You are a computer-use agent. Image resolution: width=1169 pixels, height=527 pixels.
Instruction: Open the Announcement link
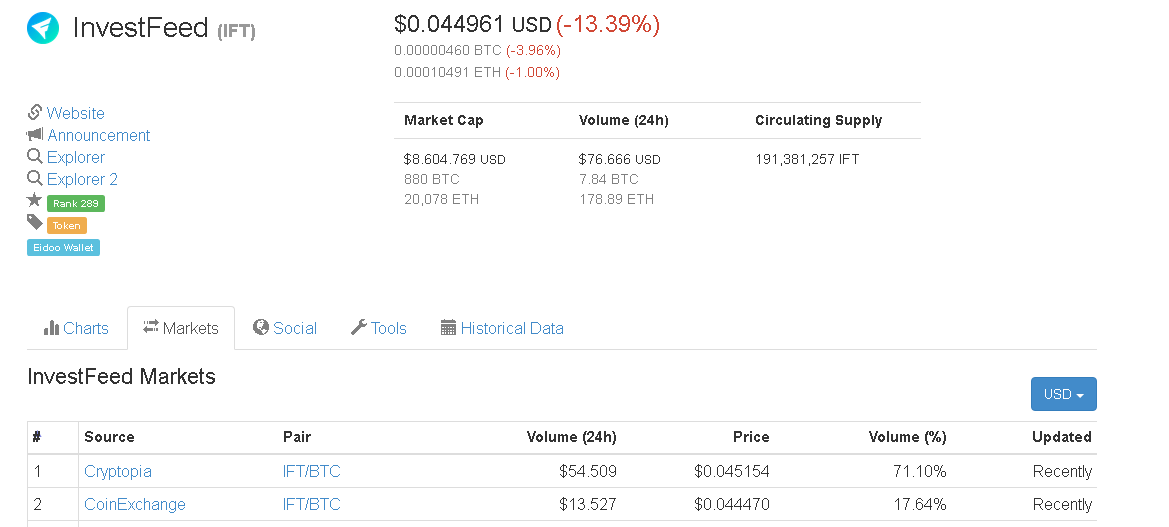[x=98, y=135]
